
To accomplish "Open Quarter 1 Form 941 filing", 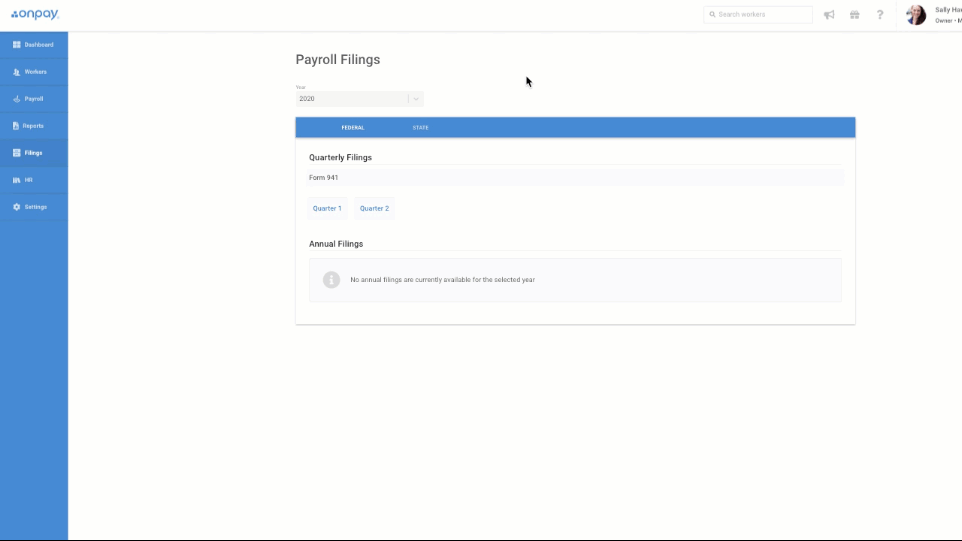I will pyautogui.click(x=327, y=209).
